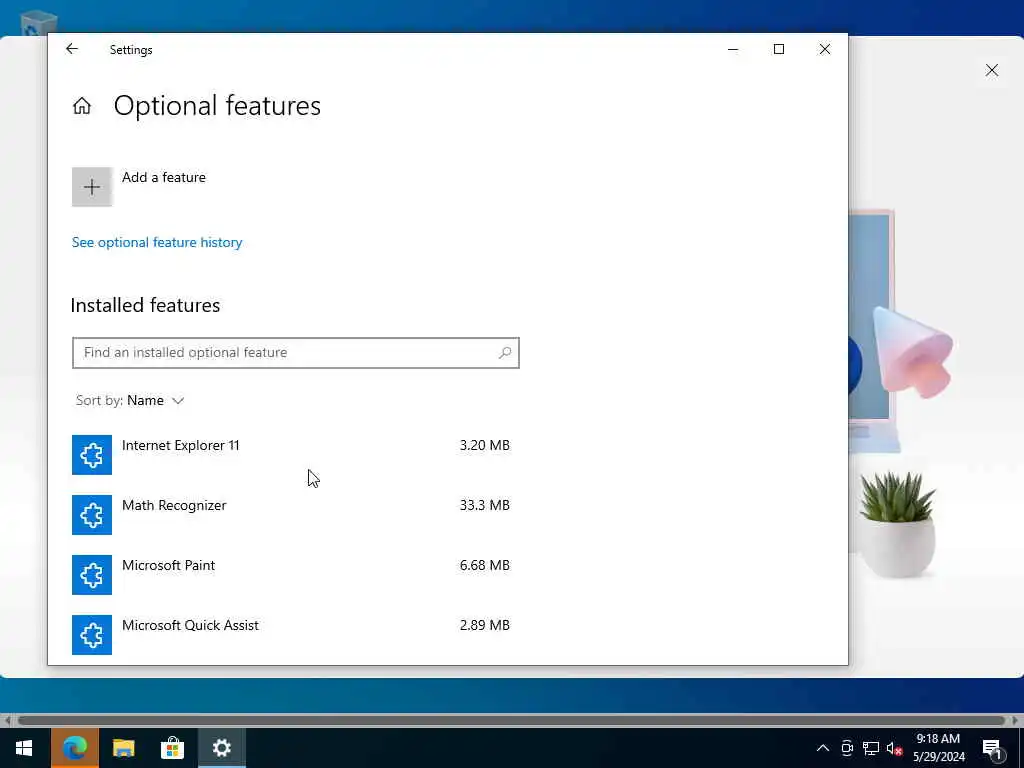
Task: Select the Microsoft Paint feature
Action: point(291,575)
